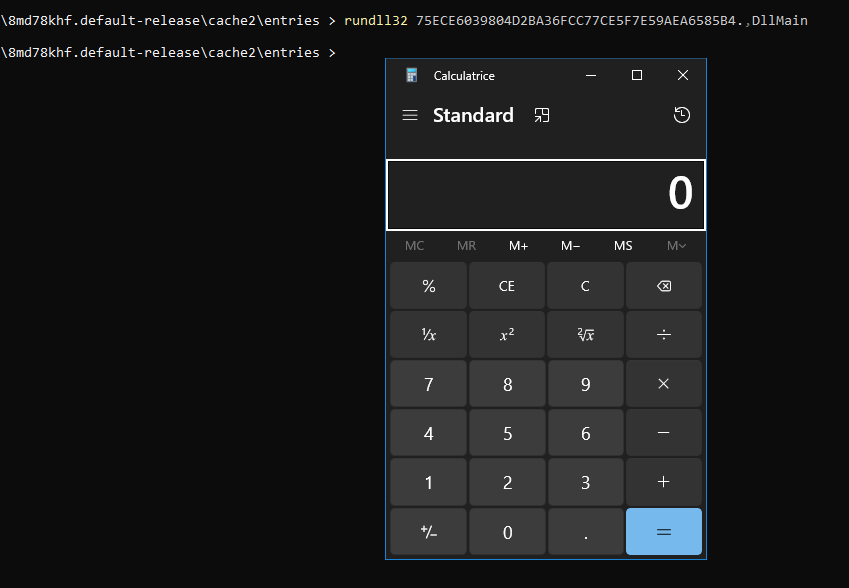Viewport: 849px width, 588px height.
Task: Open the calculator navigation hamburger menu
Action: click(x=409, y=115)
